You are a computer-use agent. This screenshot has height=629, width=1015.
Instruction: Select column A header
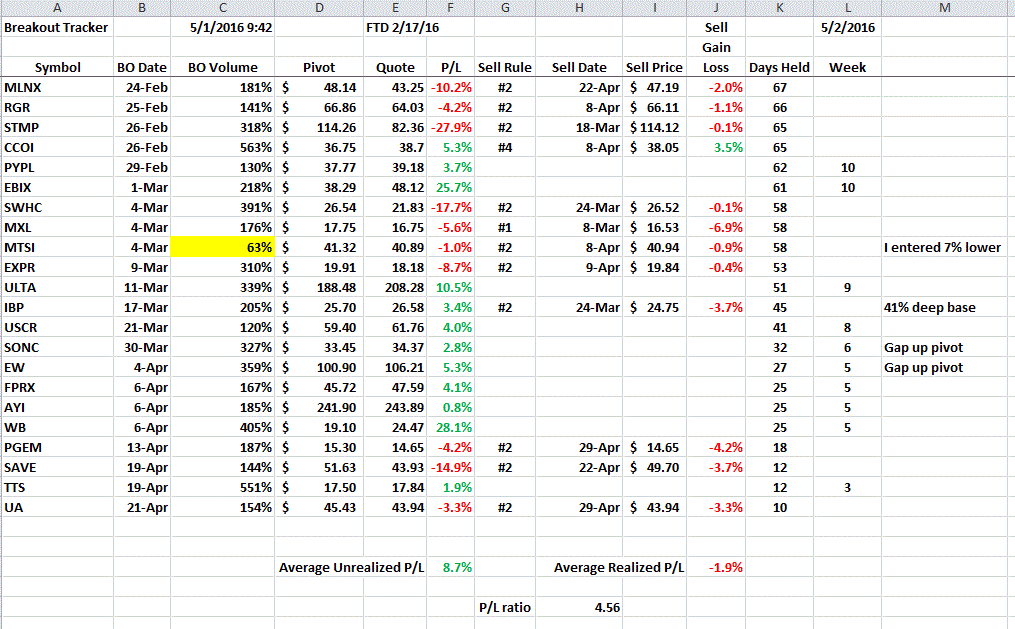(57, 8)
